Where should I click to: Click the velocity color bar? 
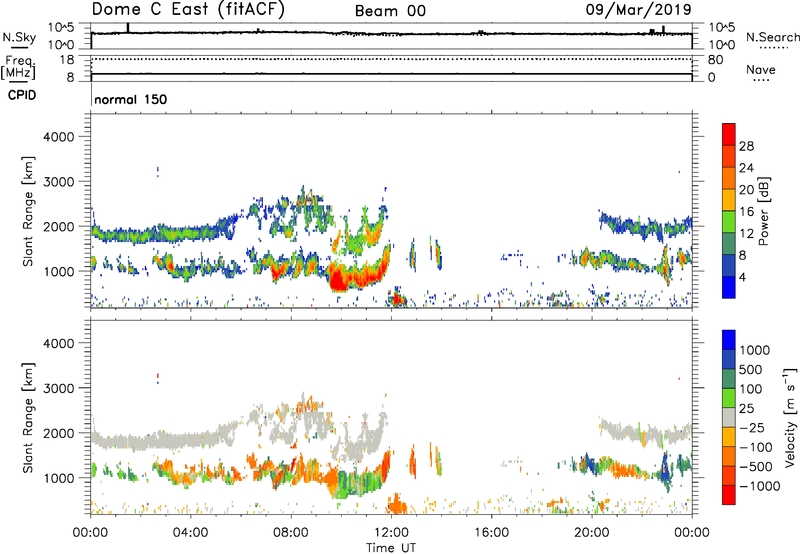pyautogui.click(x=729, y=417)
